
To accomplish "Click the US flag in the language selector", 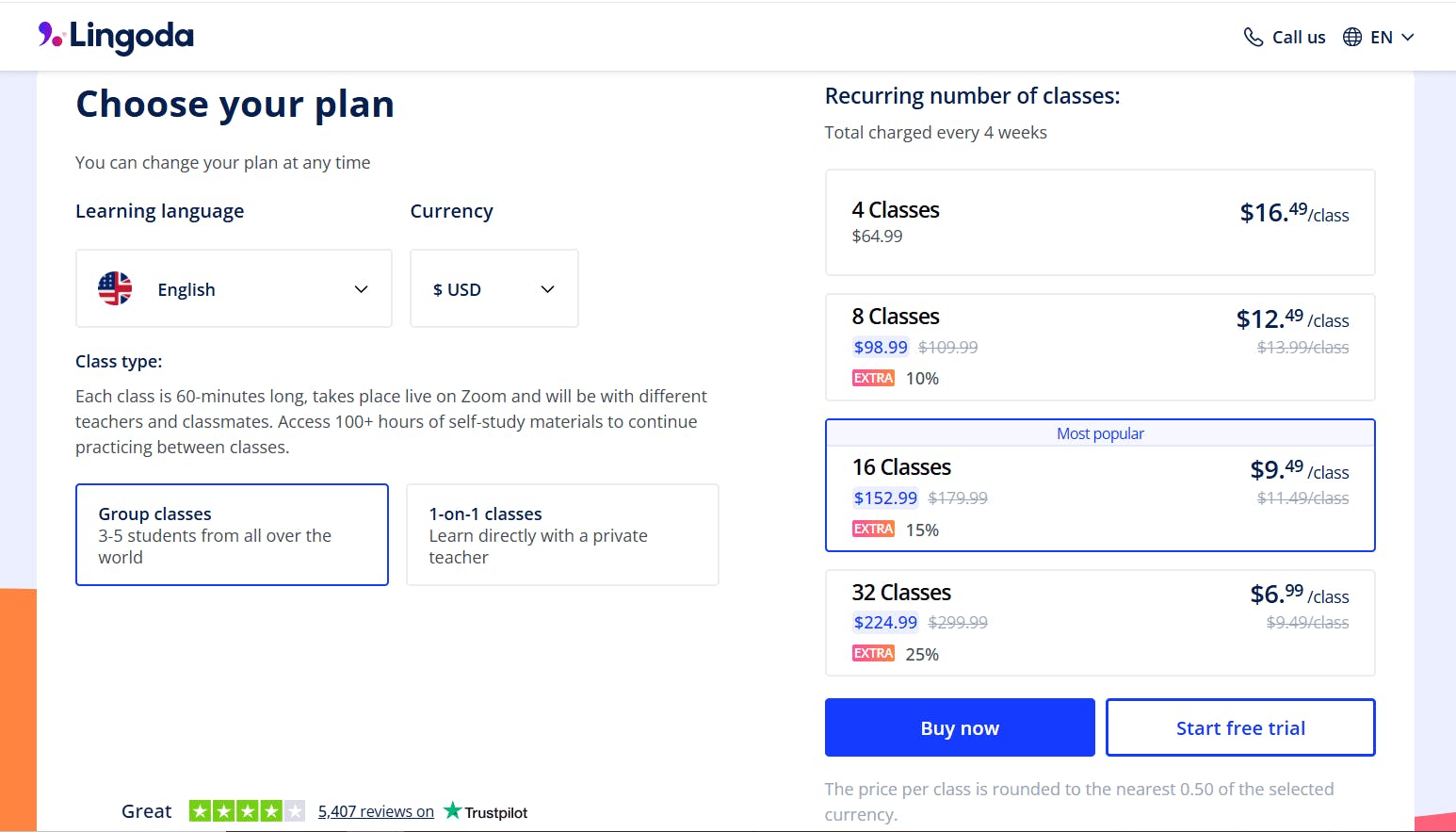I will (114, 288).
